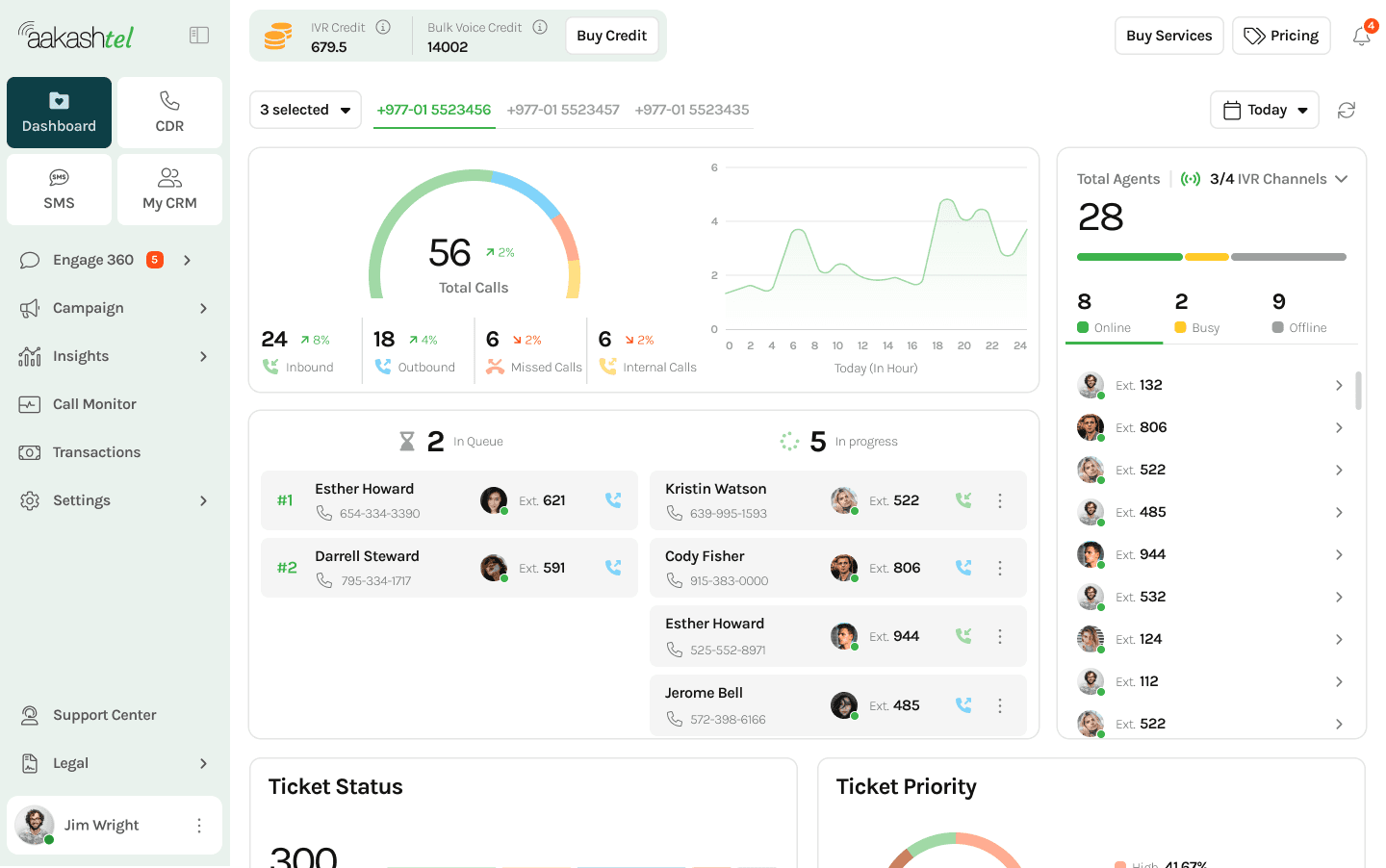Expand agent Ext. 132 details
The width and height of the screenshot is (1386, 868).
pos(1339,385)
